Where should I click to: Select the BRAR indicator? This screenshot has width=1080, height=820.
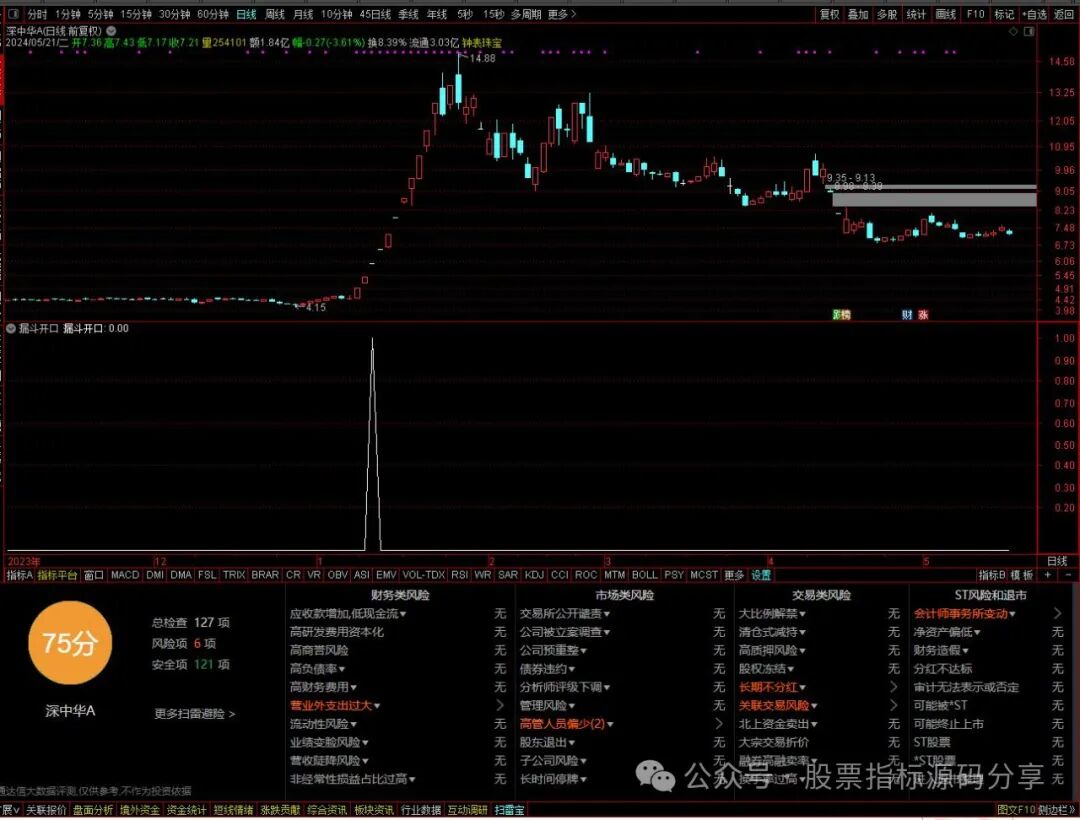click(265, 574)
